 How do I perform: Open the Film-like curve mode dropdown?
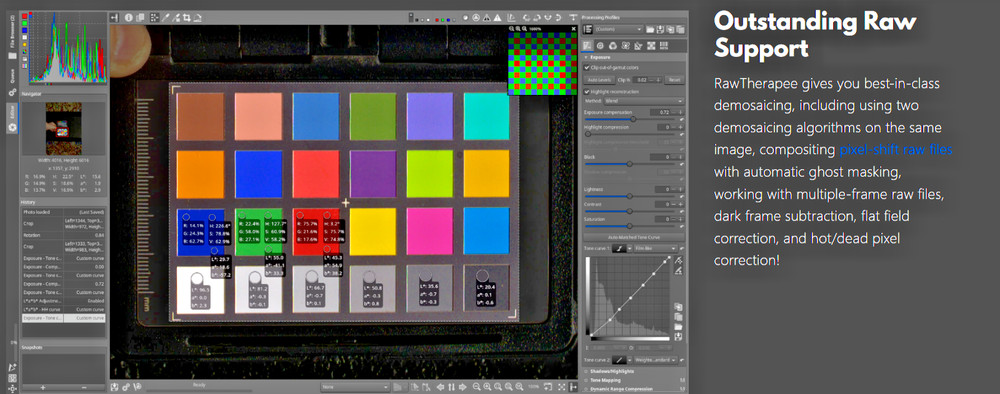(x=656, y=248)
